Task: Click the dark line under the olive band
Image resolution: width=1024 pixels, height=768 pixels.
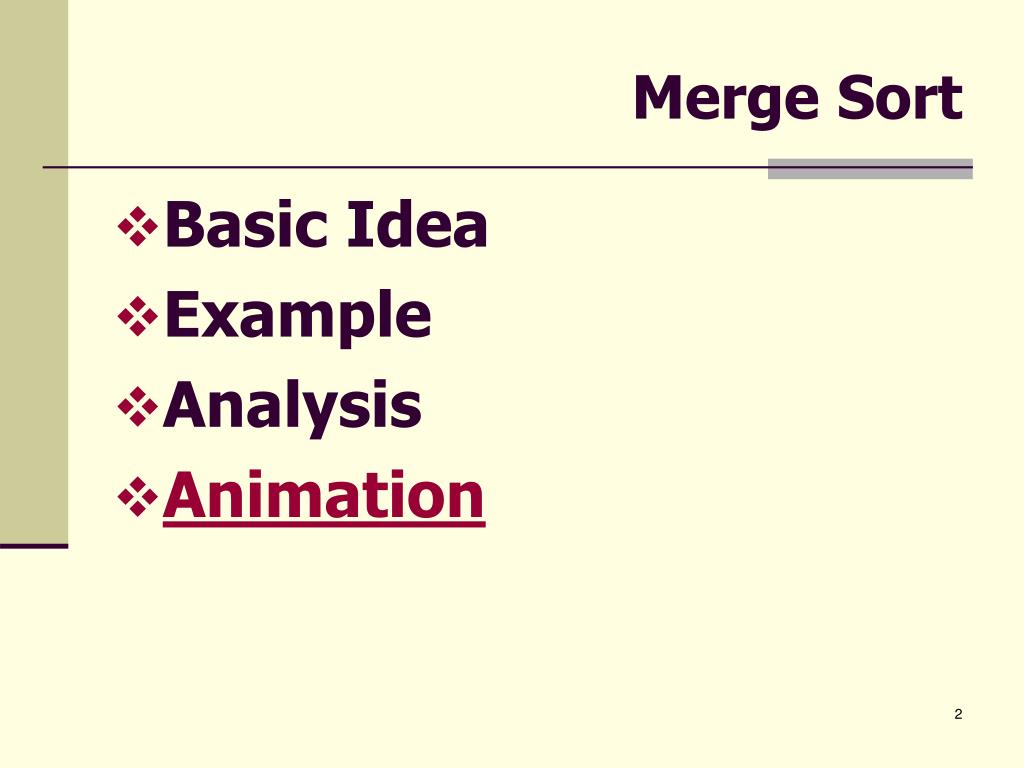Action: point(34,546)
